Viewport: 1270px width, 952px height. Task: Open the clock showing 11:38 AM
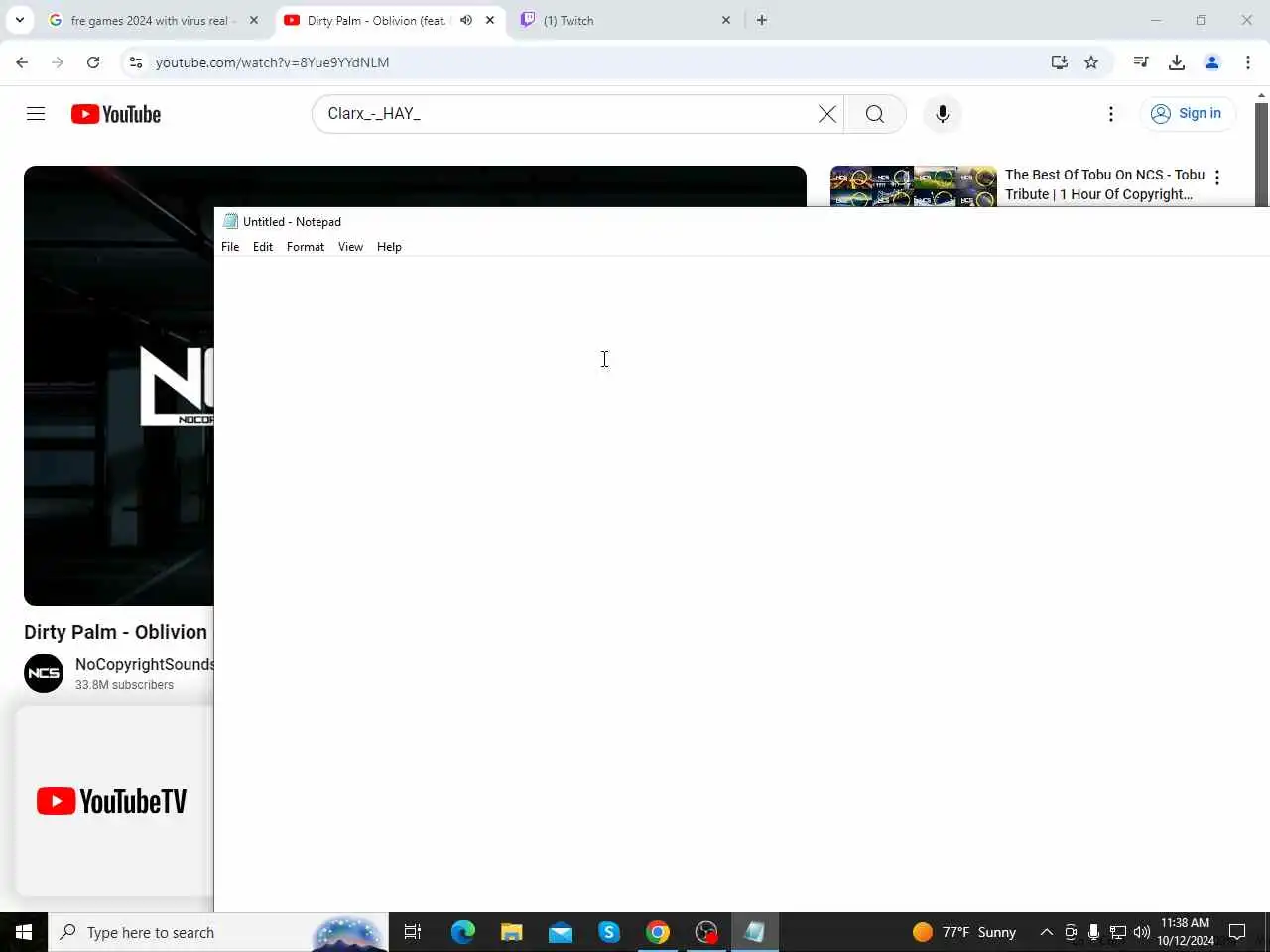[x=1186, y=932]
